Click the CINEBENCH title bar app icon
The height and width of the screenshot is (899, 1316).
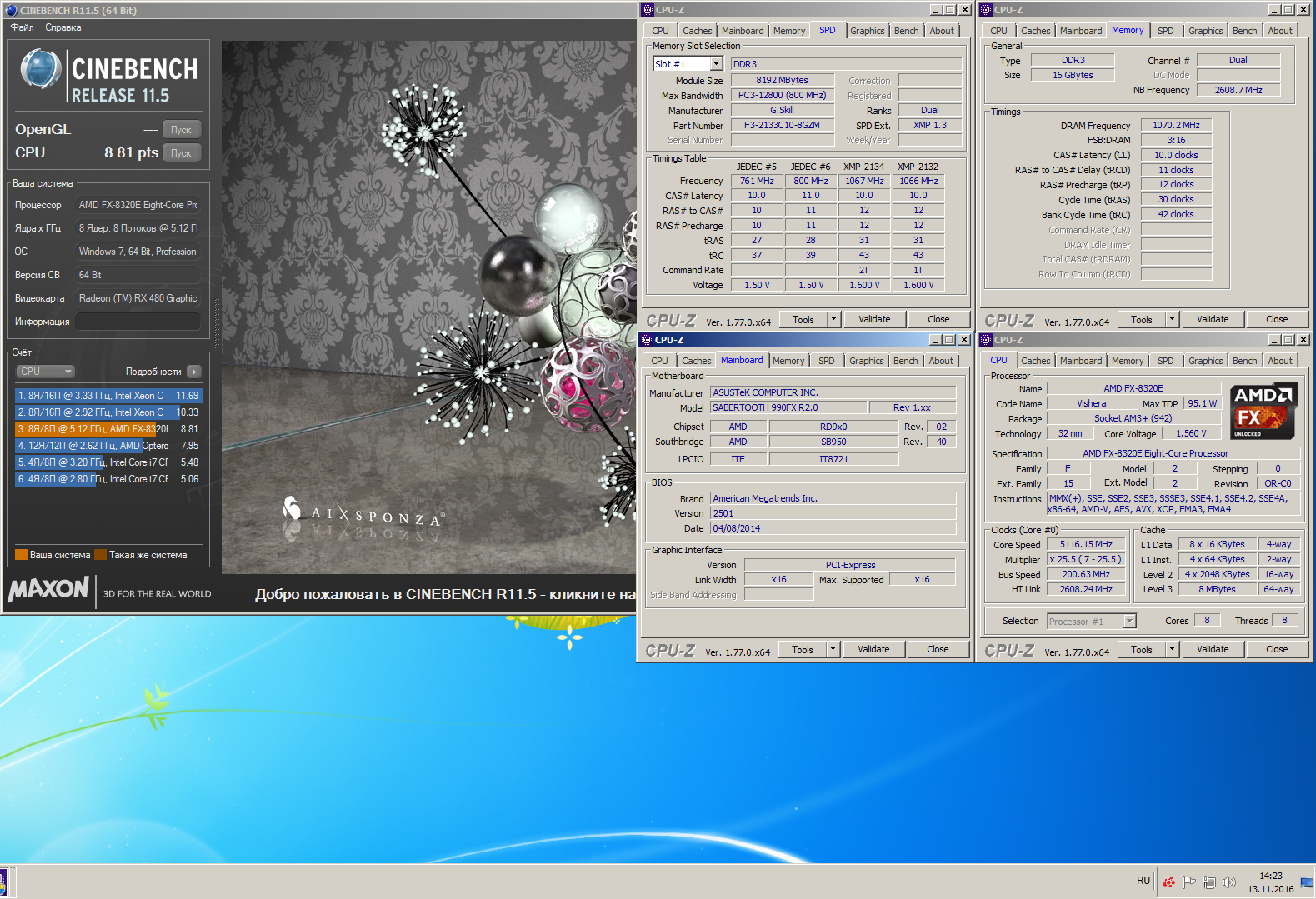pos(12,11)
